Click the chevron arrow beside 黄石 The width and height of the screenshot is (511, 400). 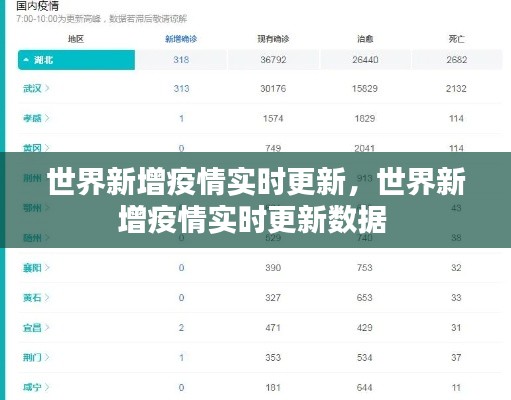pos(47,297)
